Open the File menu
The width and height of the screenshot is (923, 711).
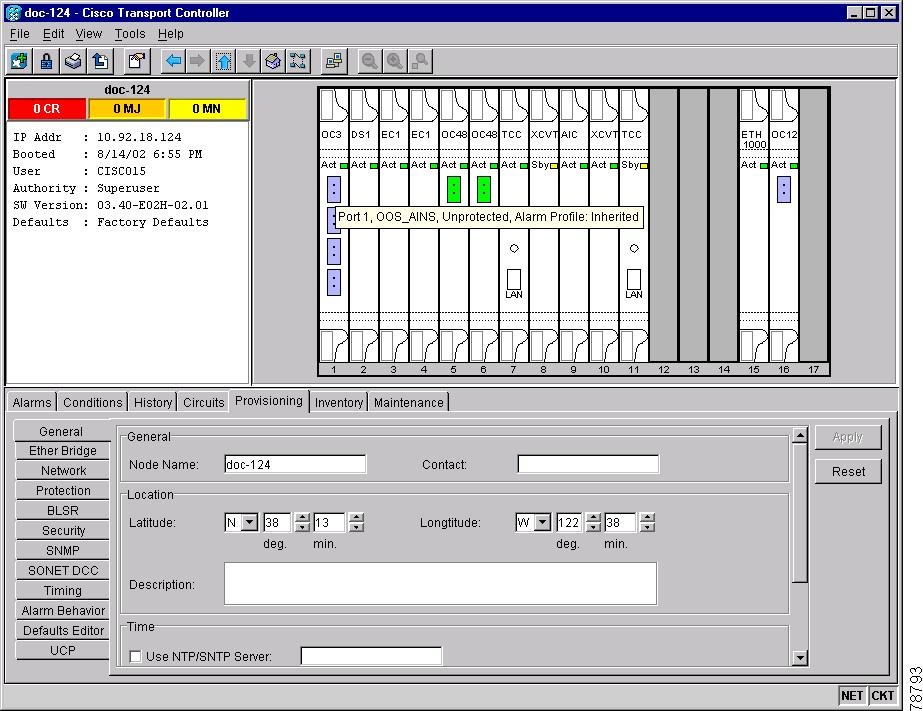pos(19,34)
